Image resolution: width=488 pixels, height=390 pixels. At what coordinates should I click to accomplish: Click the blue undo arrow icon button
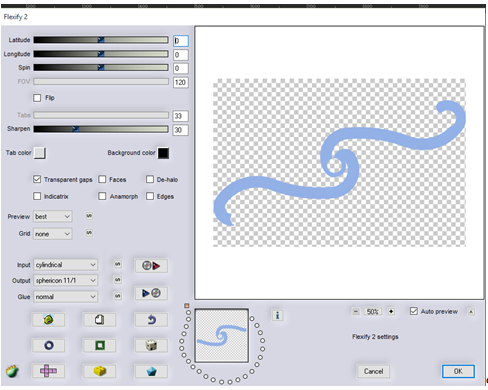point(151,320)
